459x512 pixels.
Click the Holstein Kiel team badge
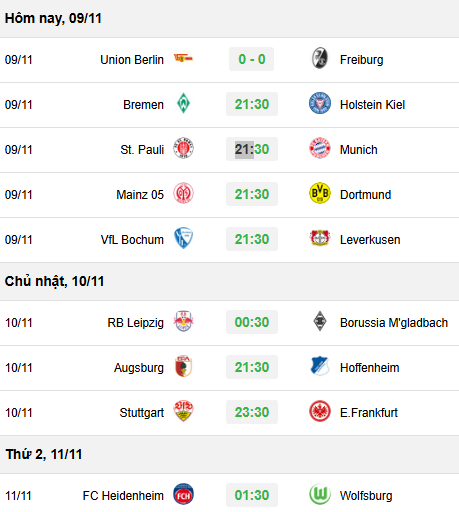pyautogui.click(x=320, y=103)
